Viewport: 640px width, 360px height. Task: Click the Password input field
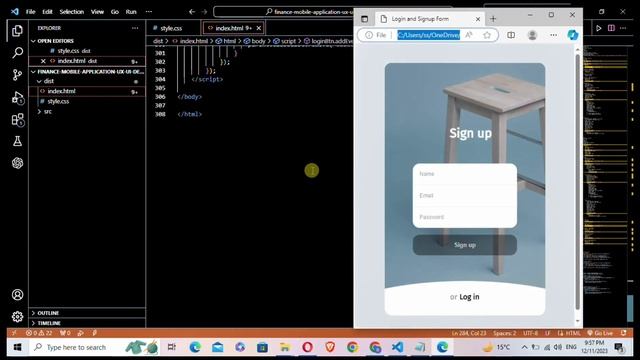click(464, 217)
